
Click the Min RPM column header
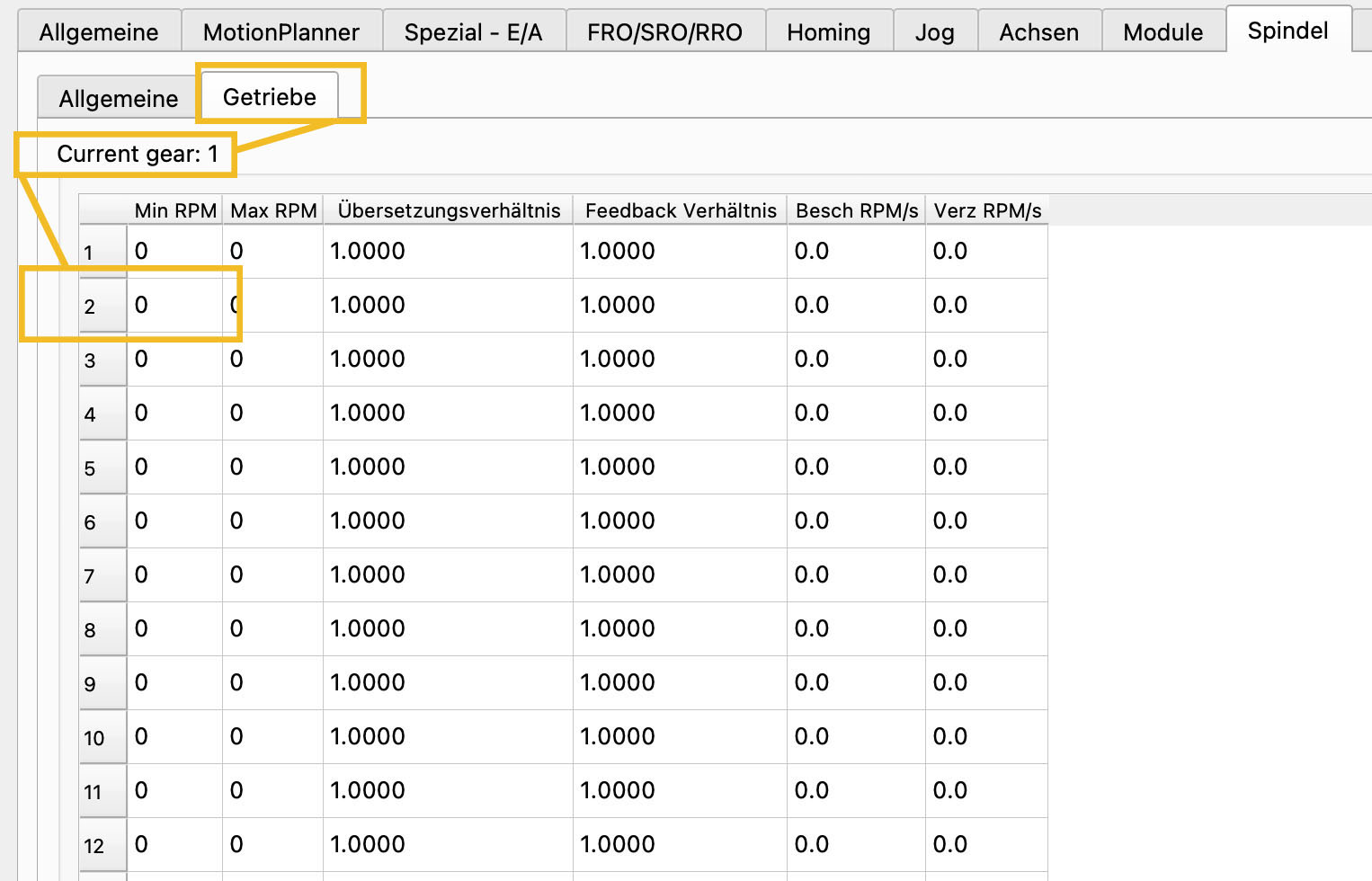(175, 210)
